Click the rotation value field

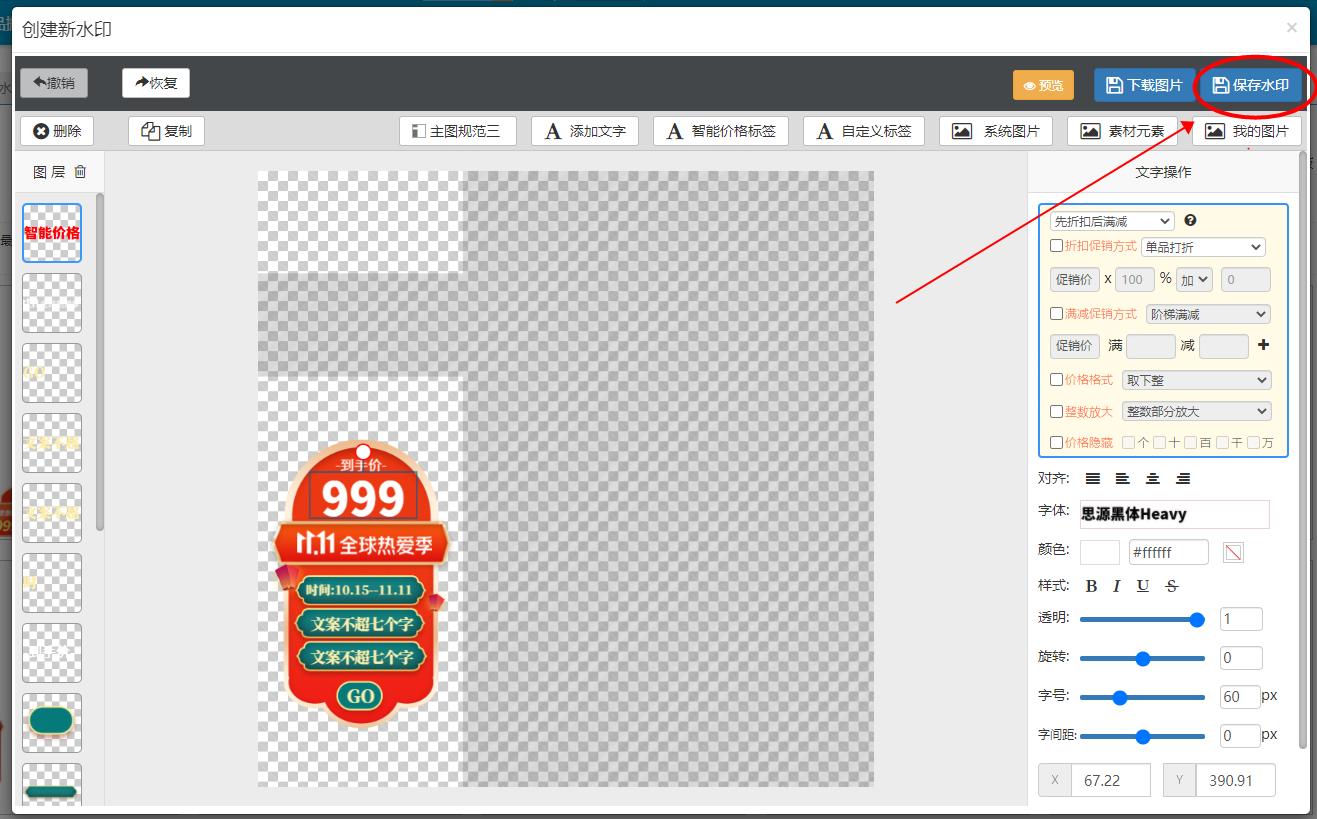1241,658
